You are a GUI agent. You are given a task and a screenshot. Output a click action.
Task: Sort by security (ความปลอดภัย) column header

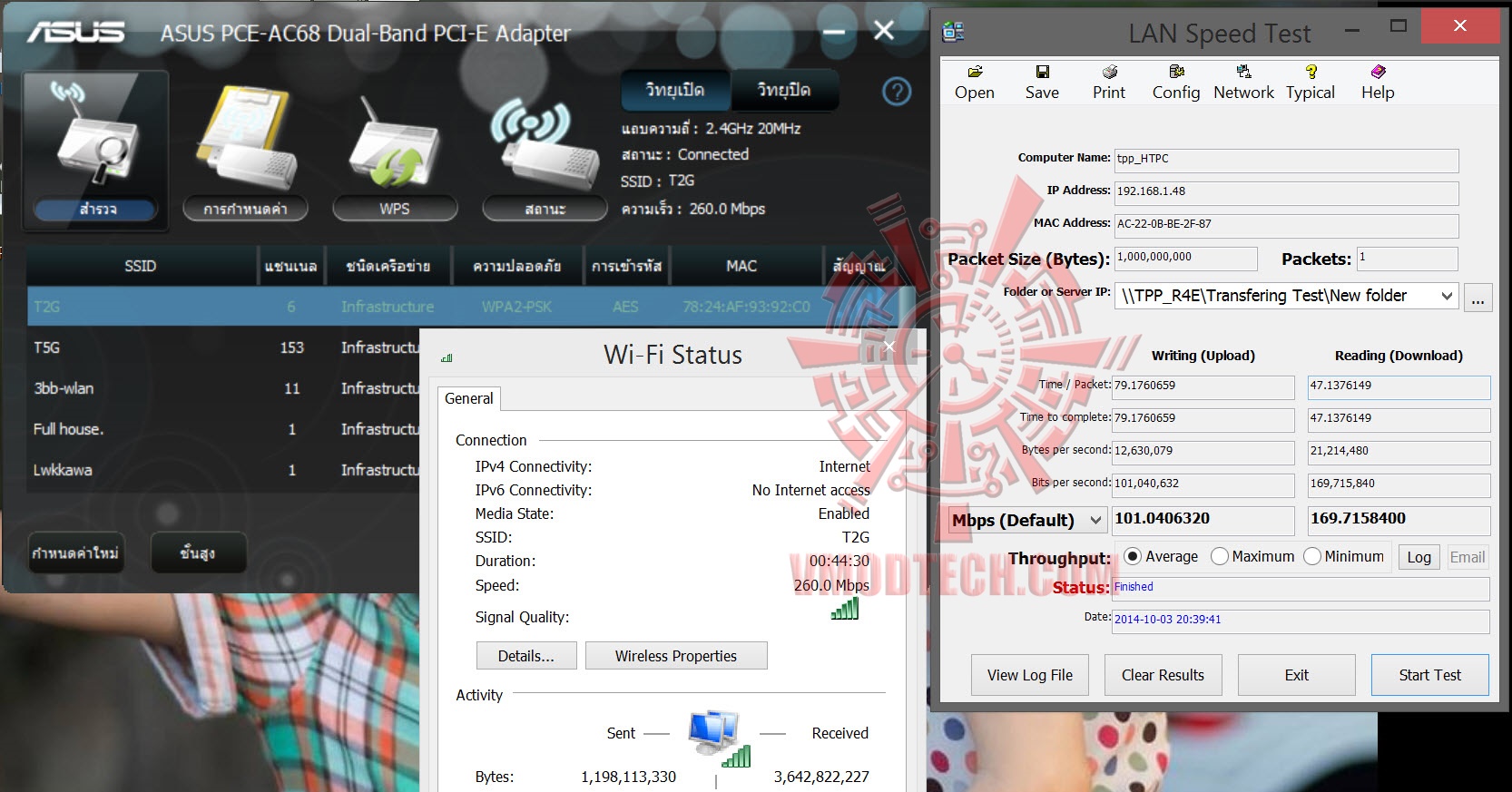517,266
